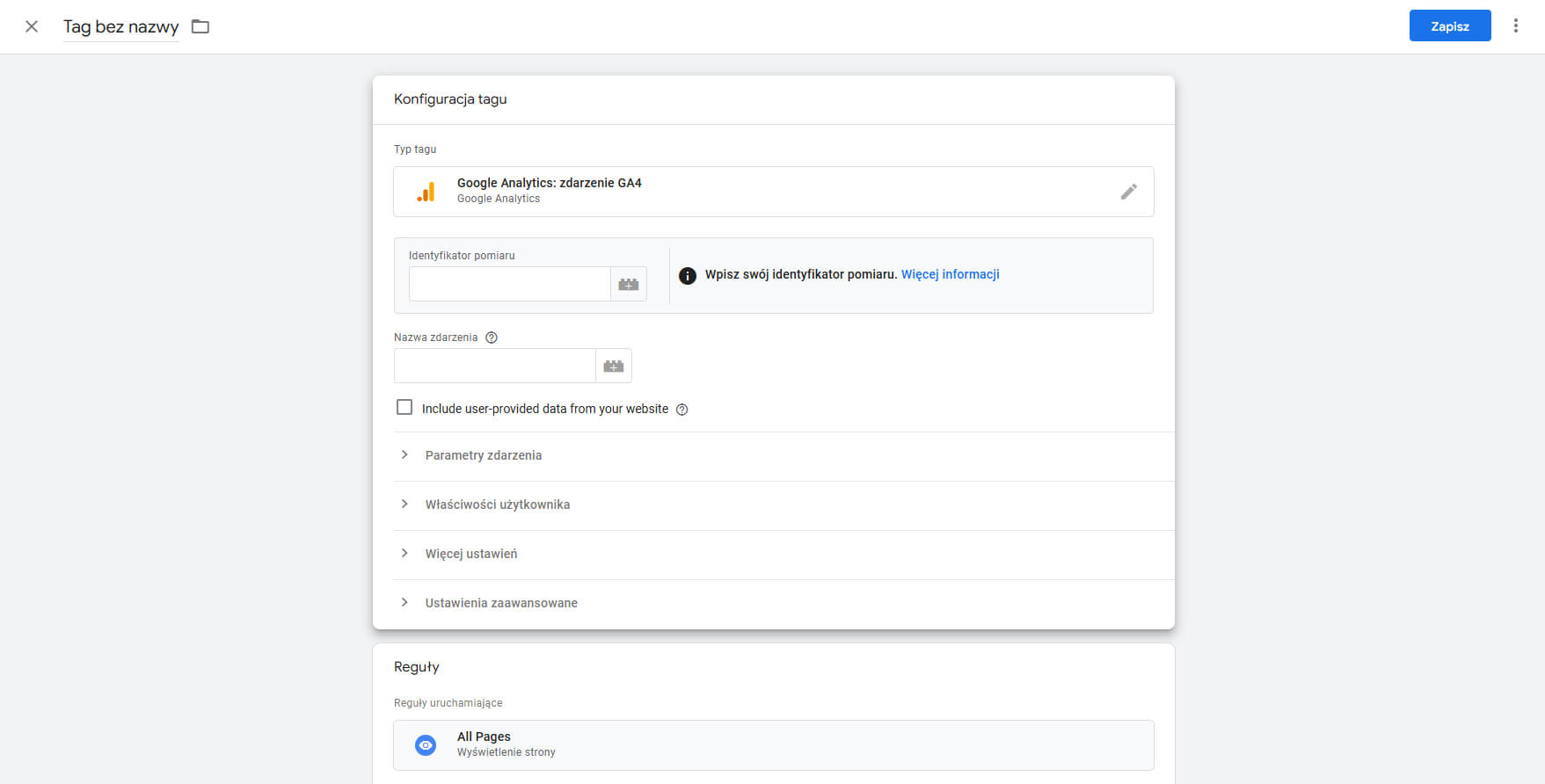The height and width of the screenshot is (784, 1545).
Task: Open the 'Więcej informacji' link
Action: [x=951, y=274]
